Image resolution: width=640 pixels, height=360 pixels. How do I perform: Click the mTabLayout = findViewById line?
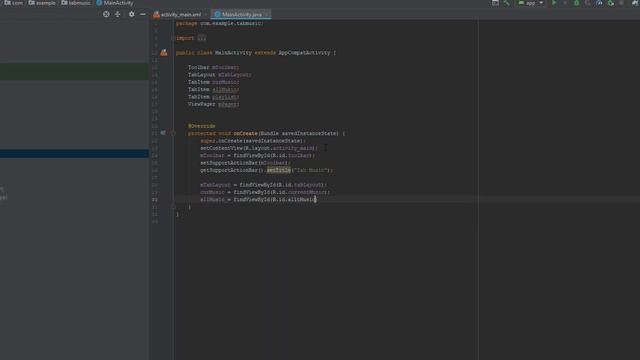pos(263,185)
